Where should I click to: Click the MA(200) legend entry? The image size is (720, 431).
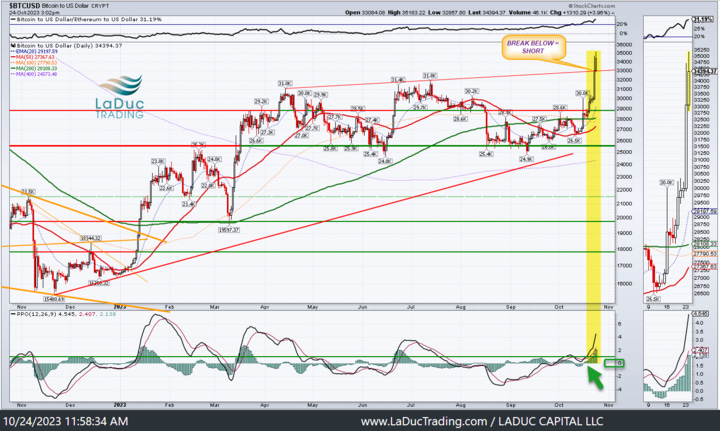coord(34,68)
